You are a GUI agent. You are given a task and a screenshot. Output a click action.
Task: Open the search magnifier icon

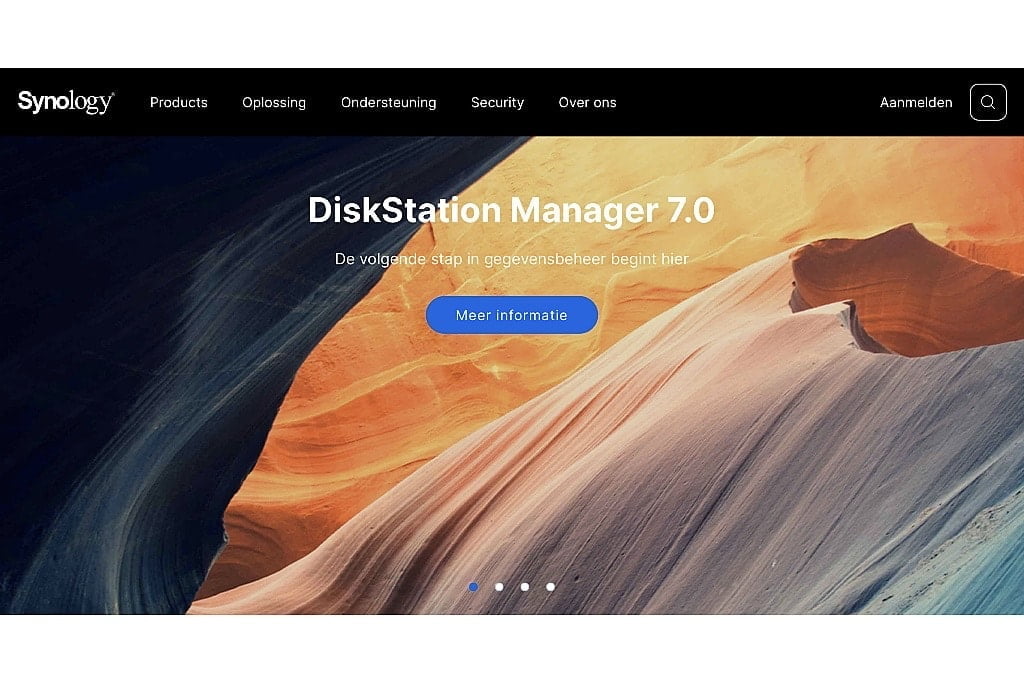(x=988, y=103)
